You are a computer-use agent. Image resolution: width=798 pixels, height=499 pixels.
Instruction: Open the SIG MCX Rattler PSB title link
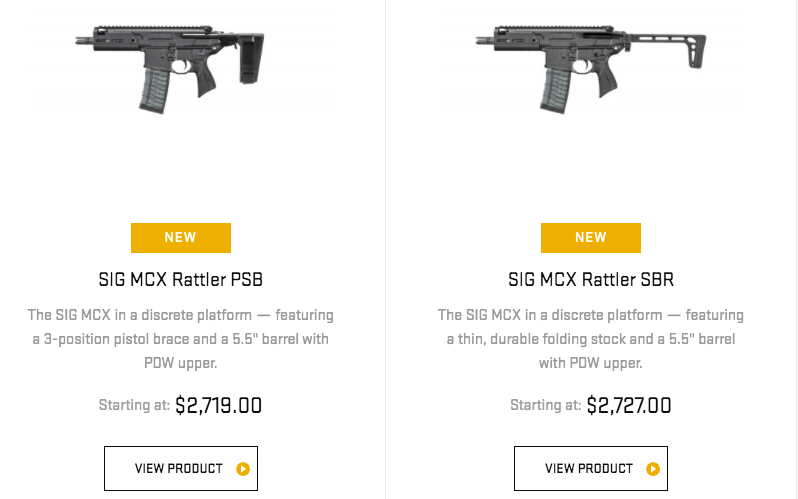(181, 279)
